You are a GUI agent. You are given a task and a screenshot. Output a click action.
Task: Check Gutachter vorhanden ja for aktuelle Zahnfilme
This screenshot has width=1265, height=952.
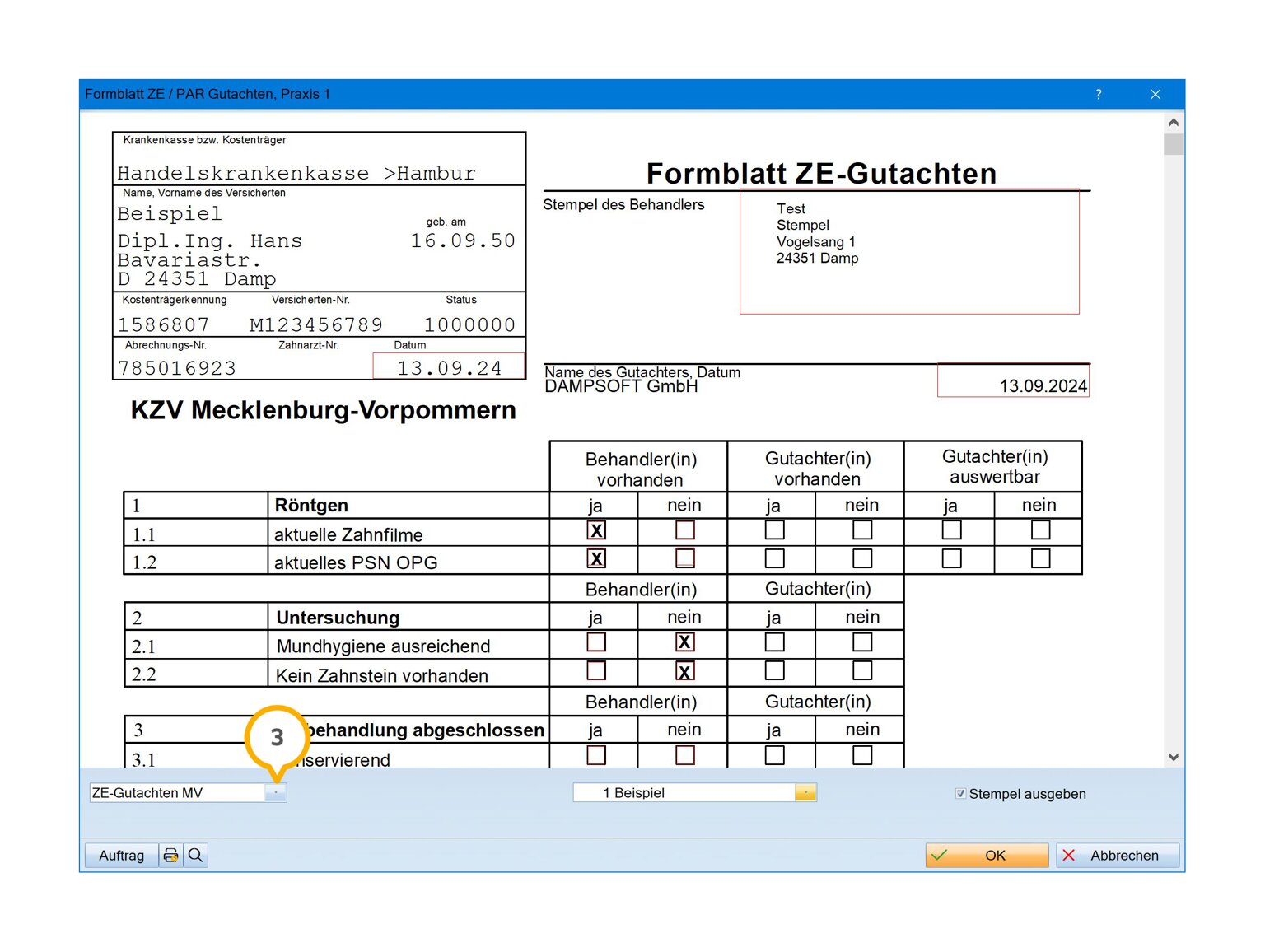click(x=775, y=530)
